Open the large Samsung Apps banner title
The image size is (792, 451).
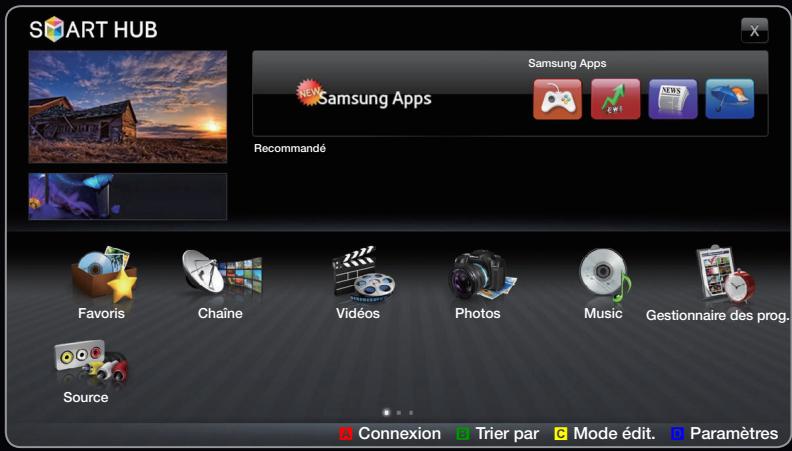pyautogui.click(x=375, y=98)
